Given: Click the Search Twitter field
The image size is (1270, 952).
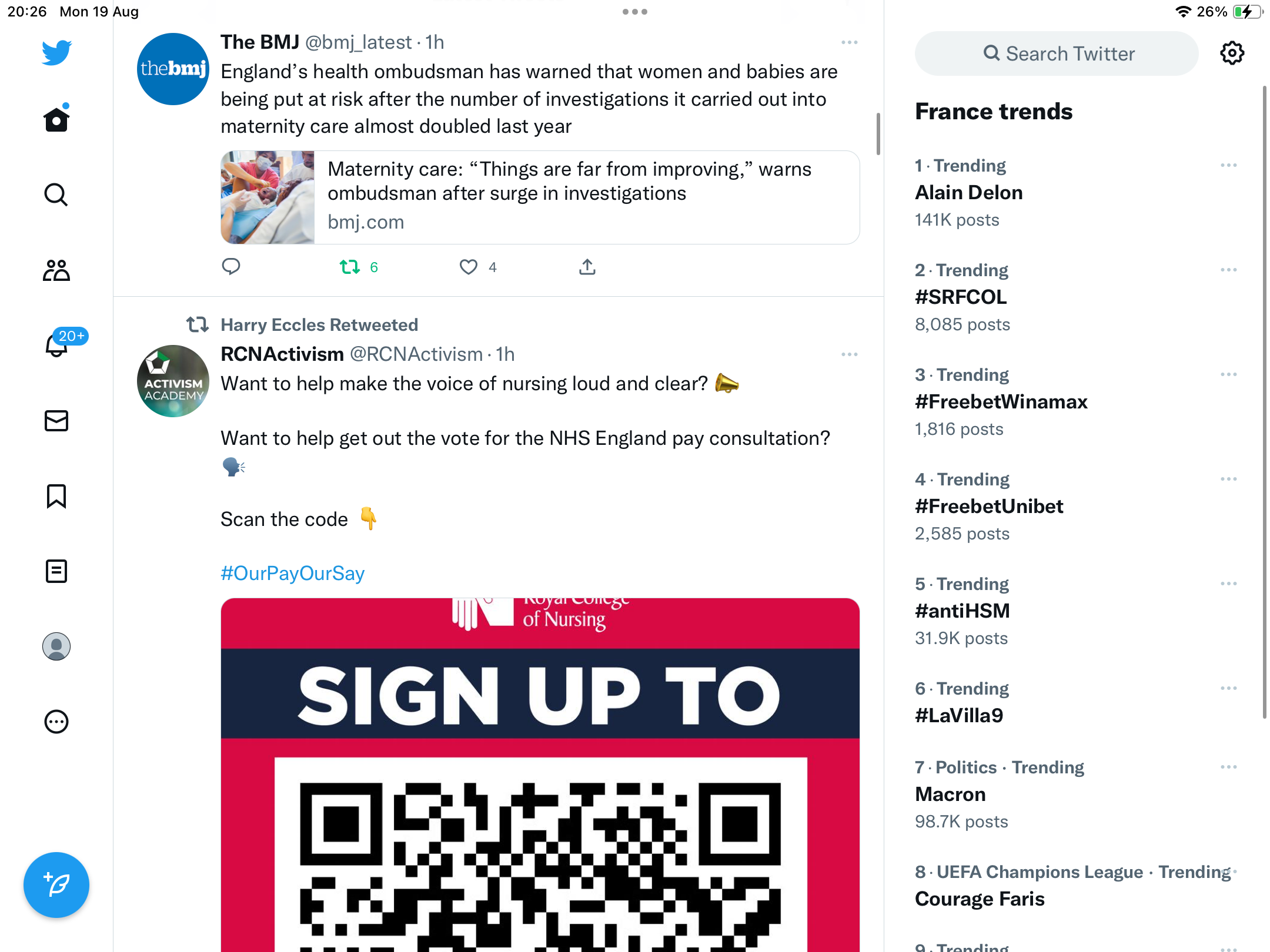Looking at the screenshot, I should (1057, 53).
